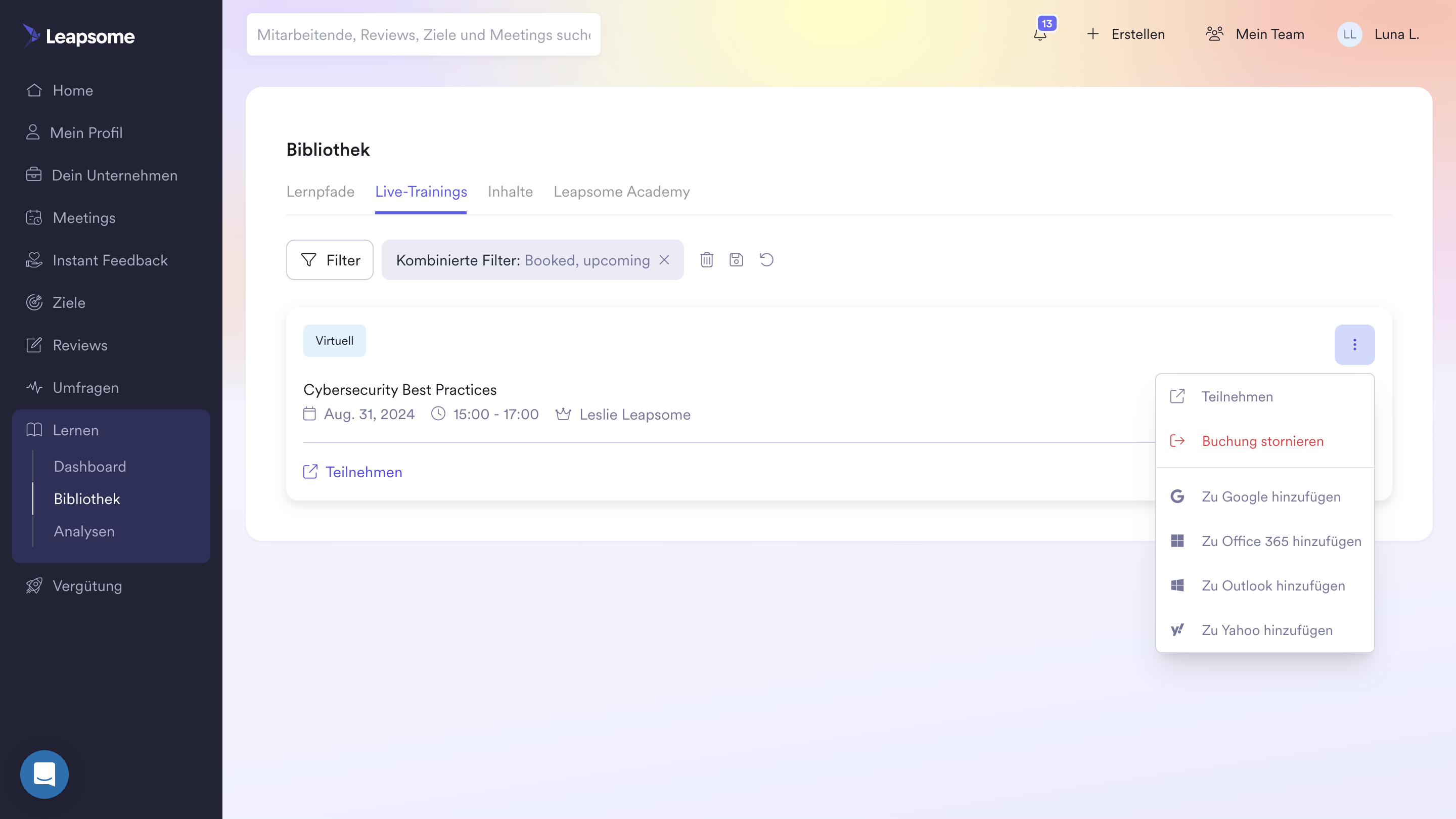1456x819 pixels.
Task: Open Mein Team
Action: click(x=1255, y=34)
